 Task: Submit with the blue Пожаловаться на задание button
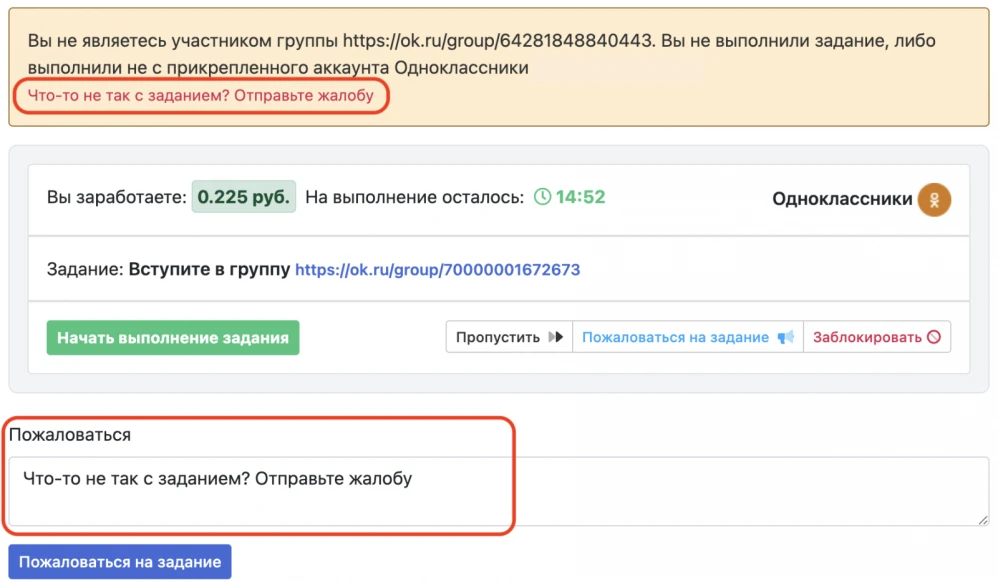pos(119,561)
